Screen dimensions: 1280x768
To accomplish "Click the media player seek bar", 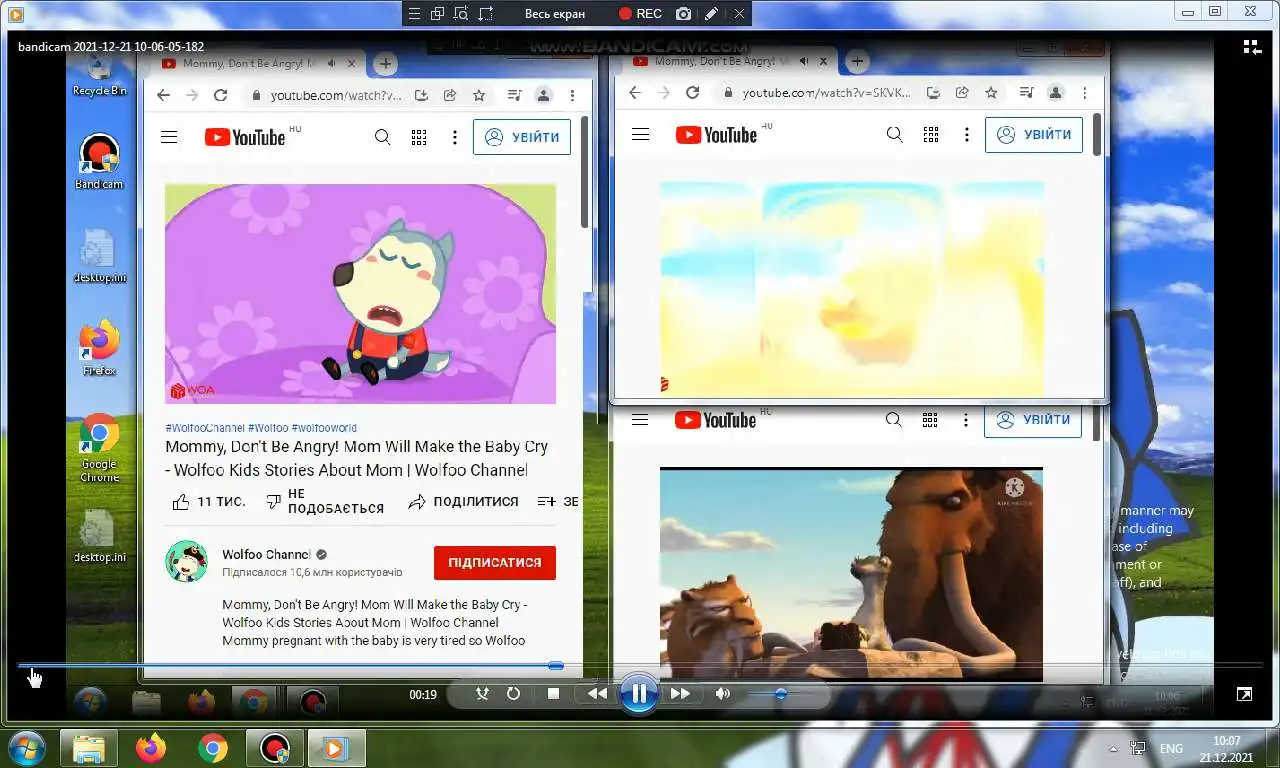I will (x=640, y=665).
